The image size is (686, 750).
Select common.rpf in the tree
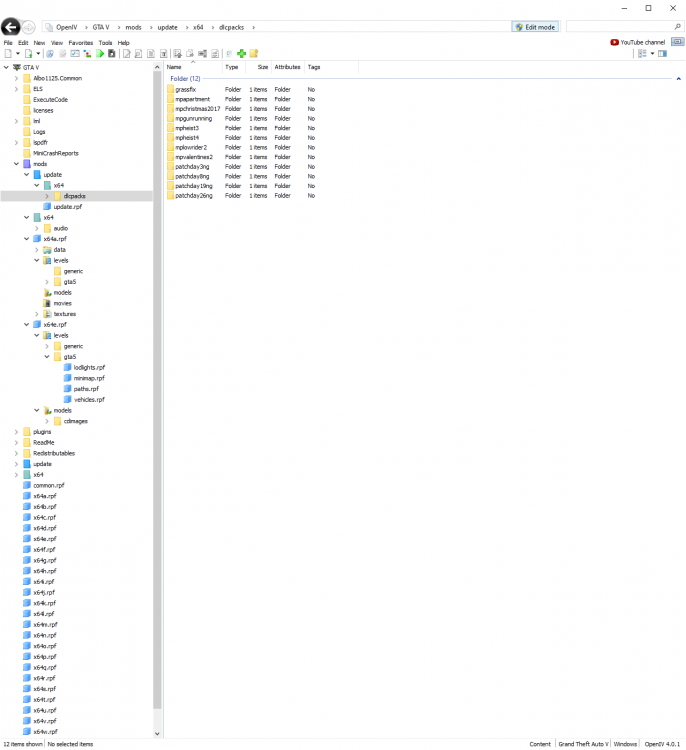44,485
